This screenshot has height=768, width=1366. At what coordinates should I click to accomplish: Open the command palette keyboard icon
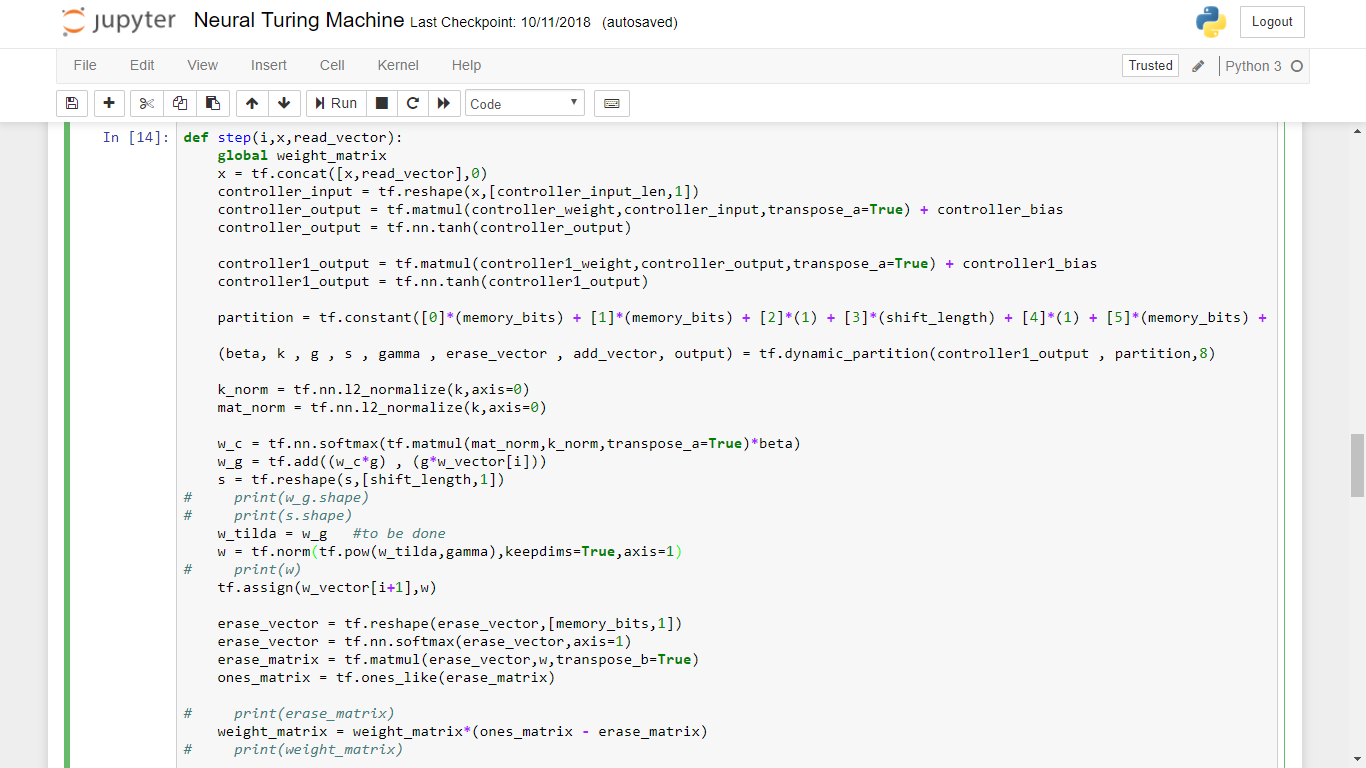(x=612, y=103)
